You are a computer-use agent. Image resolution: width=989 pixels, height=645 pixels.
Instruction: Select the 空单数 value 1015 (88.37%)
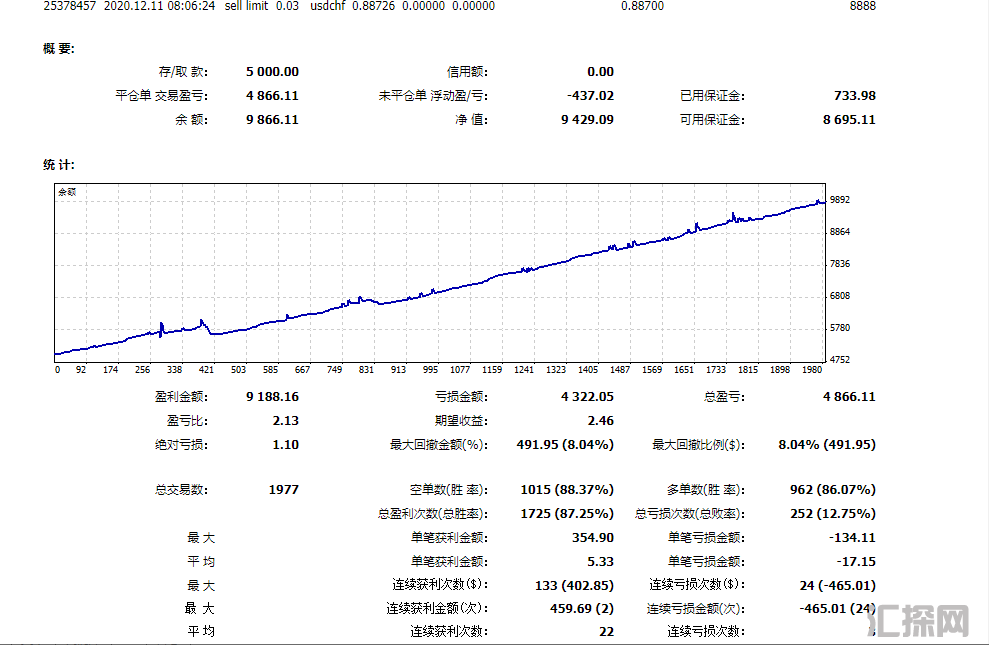(x=567, y=490)
